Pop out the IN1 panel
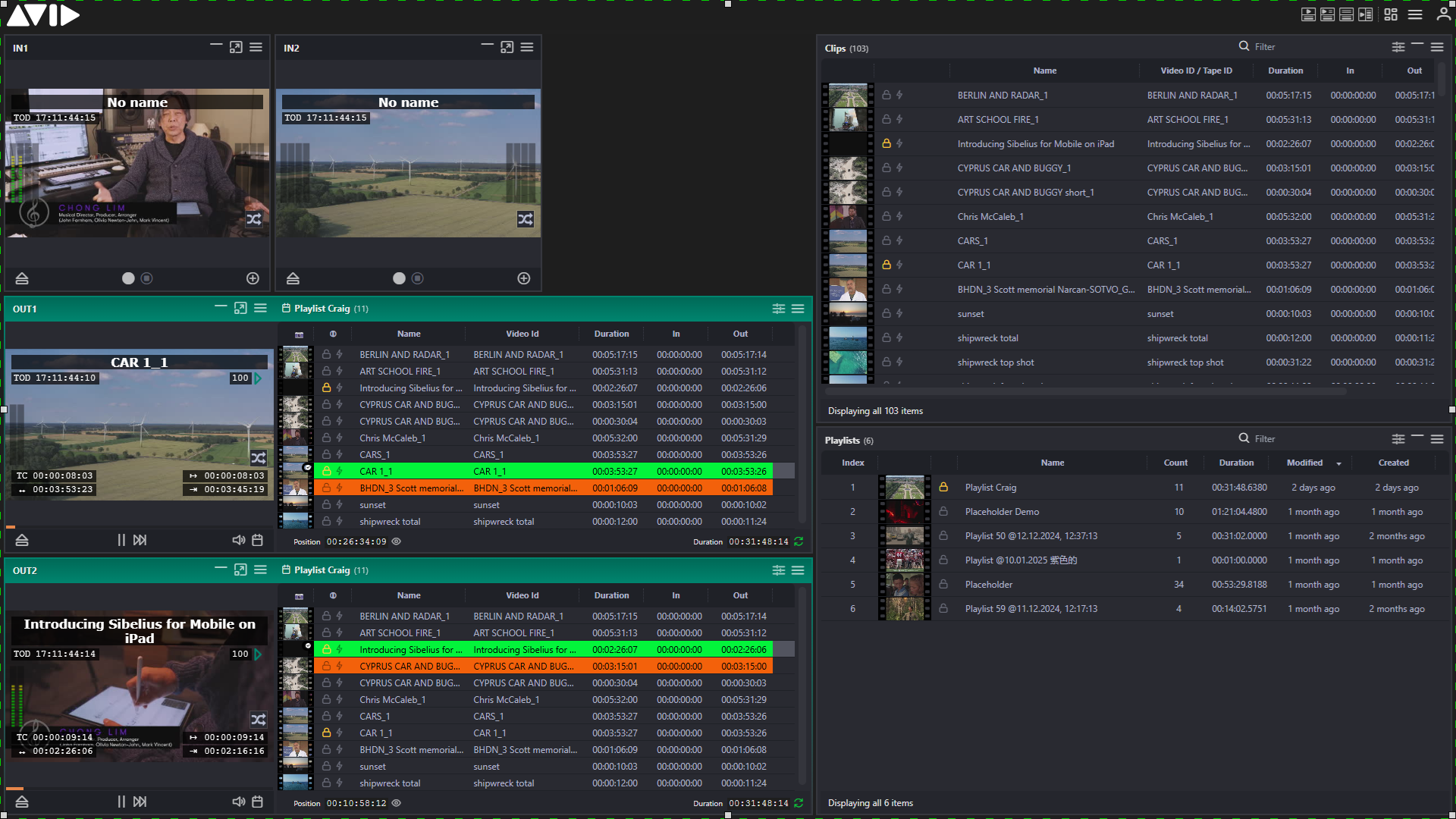This screenshot has height=819, width=1456. tap(236, 47)
